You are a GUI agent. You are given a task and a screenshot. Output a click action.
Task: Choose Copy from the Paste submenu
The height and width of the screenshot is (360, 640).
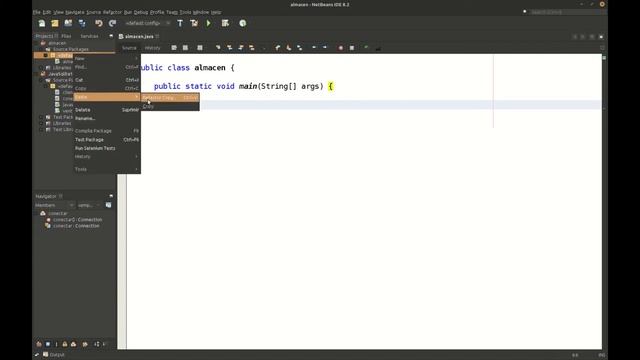pyautogui.click(x=170, y=106)
